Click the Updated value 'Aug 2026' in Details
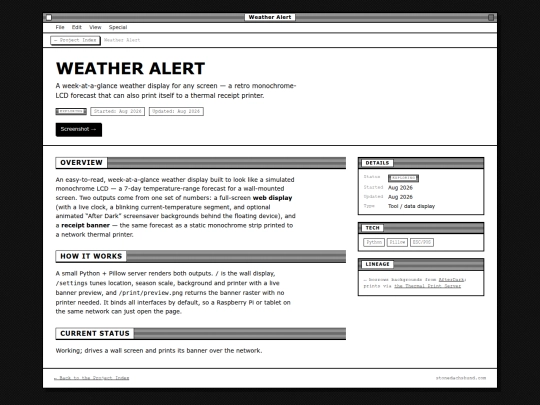Image resolution: width=540 pixels, height=405 pixels. (400, 197)
